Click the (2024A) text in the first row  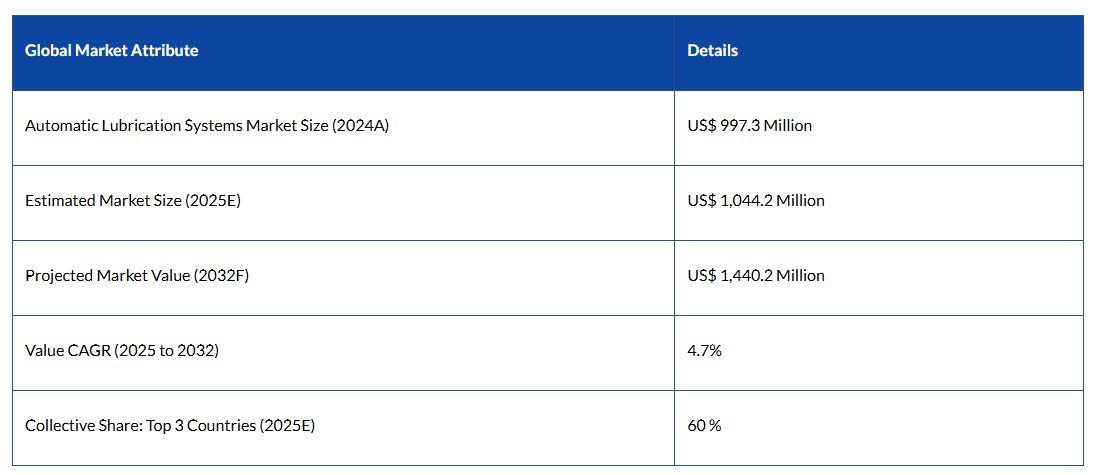click(x=359, y=126)
